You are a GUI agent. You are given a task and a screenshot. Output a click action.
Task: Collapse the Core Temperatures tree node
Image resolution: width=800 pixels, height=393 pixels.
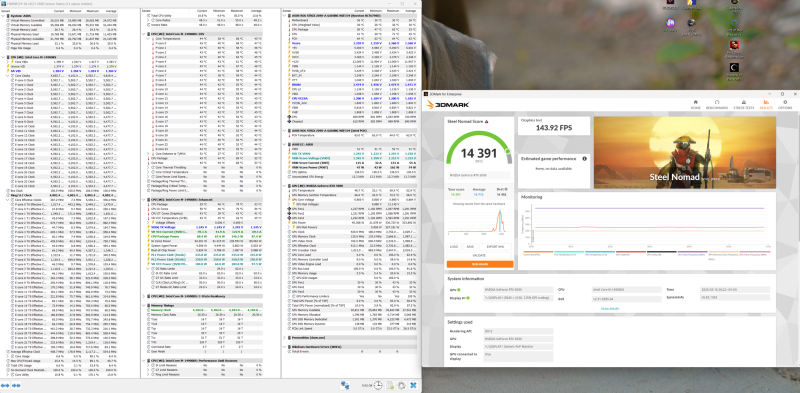(x=148, y=39)
